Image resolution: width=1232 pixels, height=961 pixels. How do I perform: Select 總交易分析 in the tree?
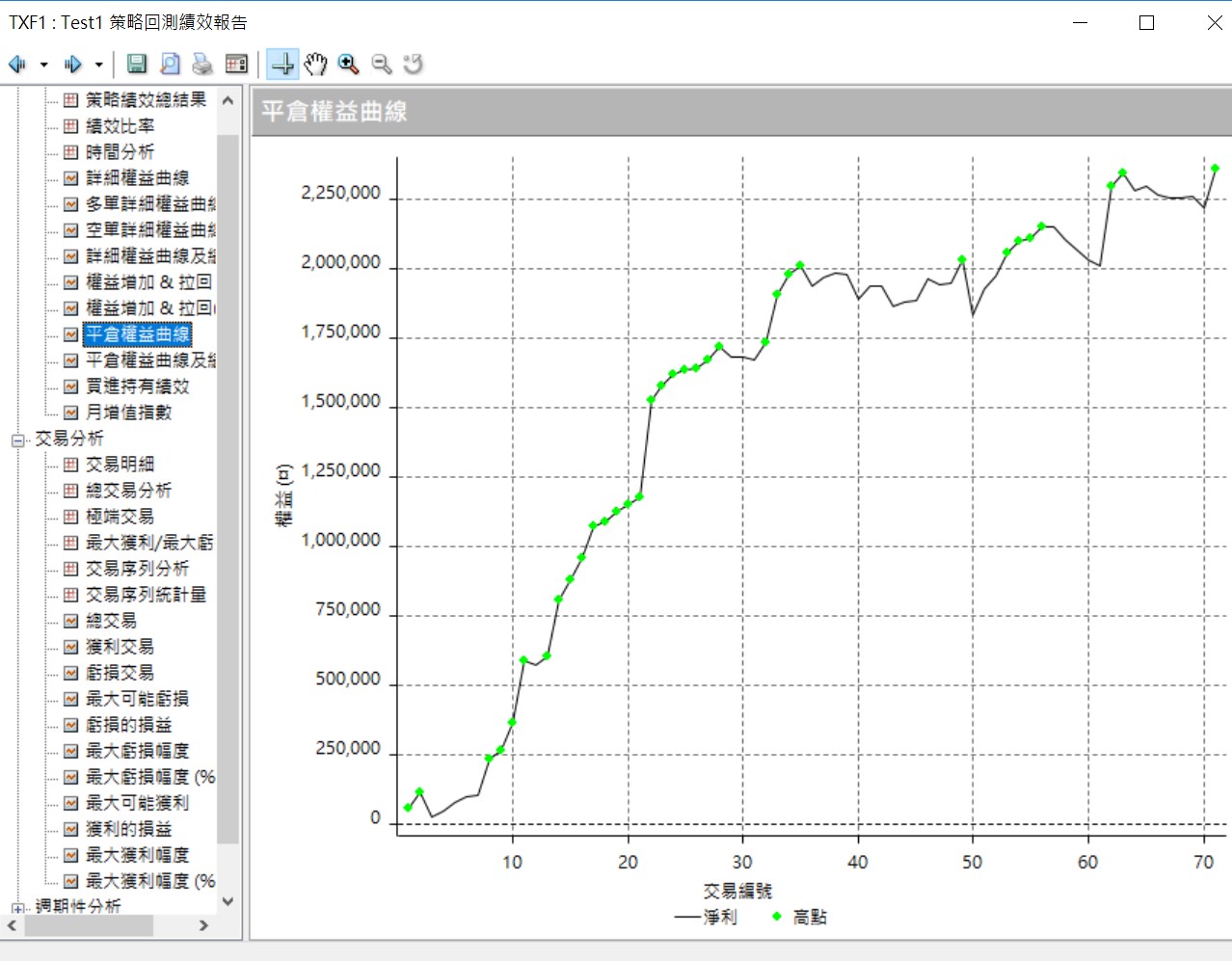tap(128, 490)
